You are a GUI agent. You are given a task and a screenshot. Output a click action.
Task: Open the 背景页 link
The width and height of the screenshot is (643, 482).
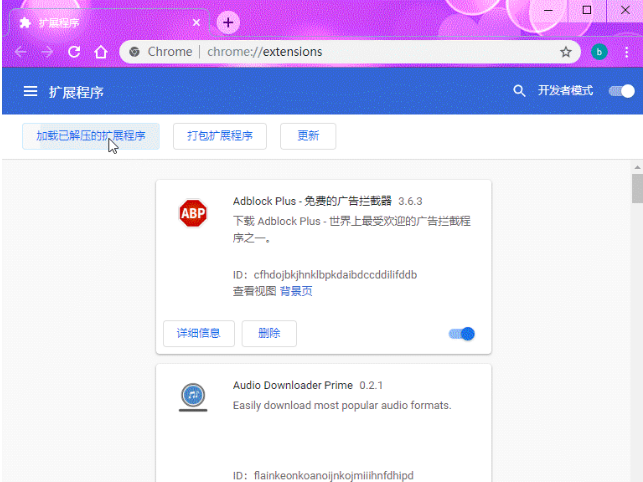296,291
